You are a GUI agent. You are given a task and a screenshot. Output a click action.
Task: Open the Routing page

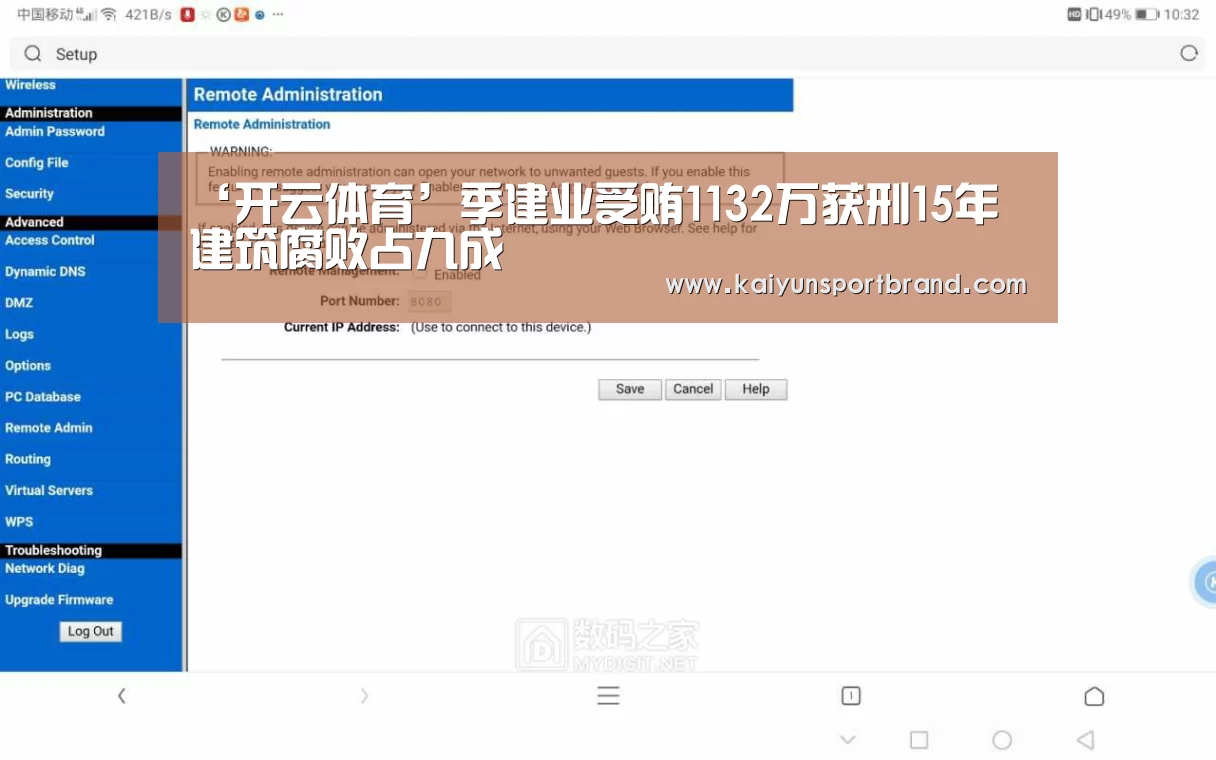[28, 459]
